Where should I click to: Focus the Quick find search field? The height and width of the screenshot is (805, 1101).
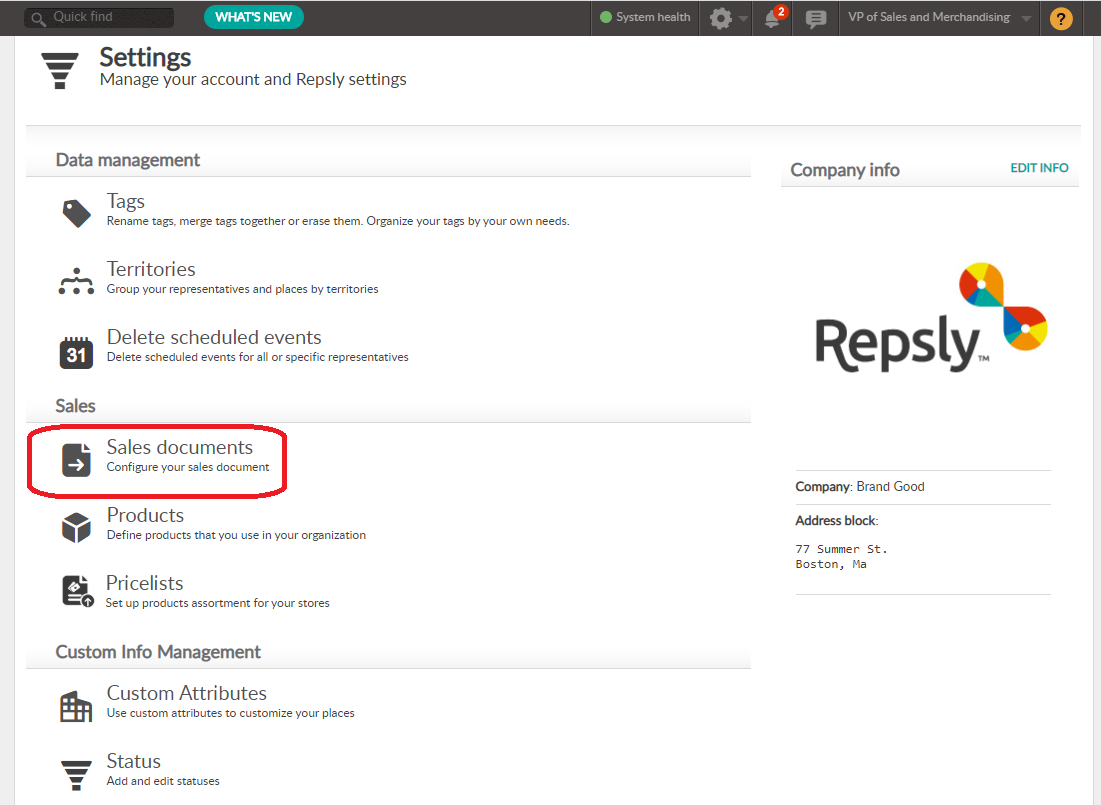(x=99, y=18)
